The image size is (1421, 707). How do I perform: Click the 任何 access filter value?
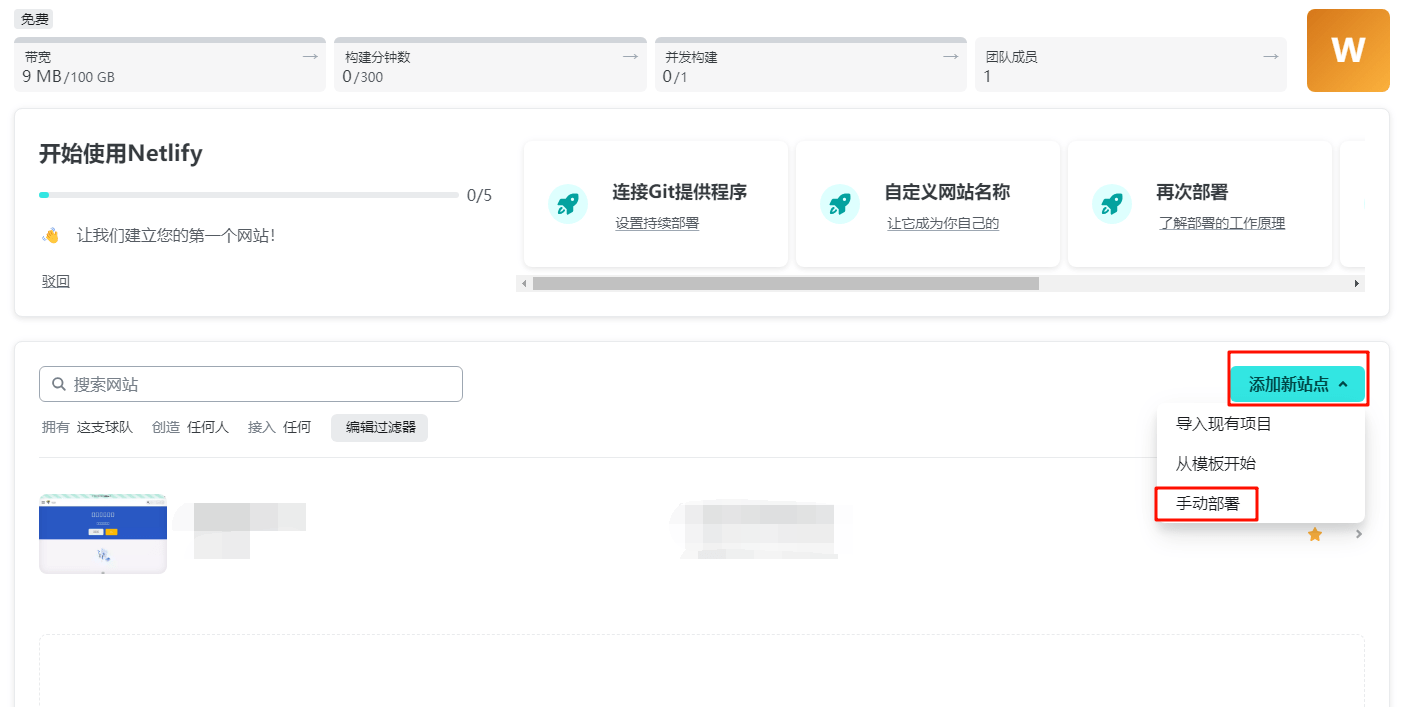coord(297,427)
